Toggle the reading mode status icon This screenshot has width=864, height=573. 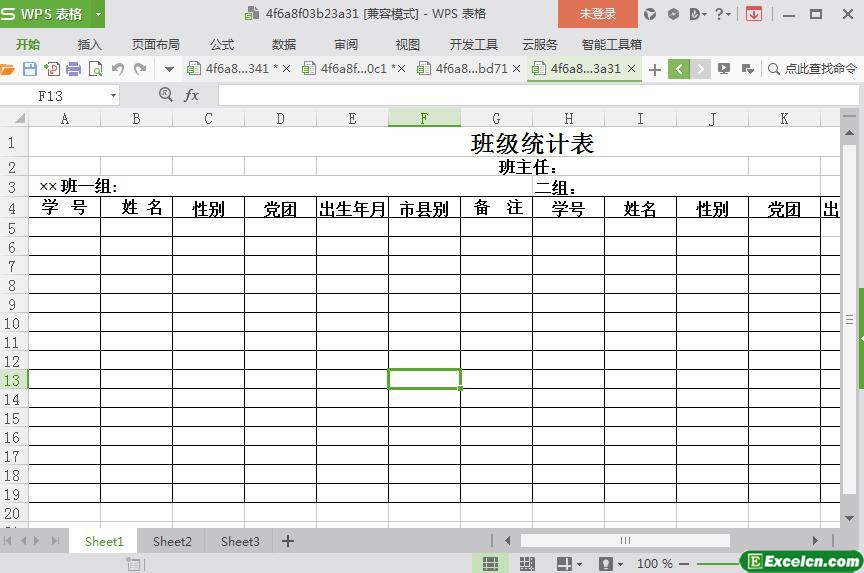point(564,563)
